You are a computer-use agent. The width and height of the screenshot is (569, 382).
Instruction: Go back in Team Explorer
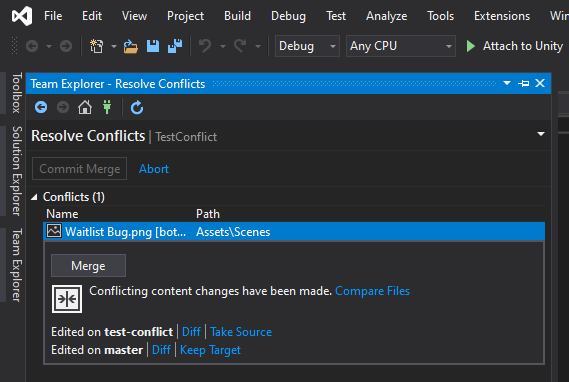point(41,107)
